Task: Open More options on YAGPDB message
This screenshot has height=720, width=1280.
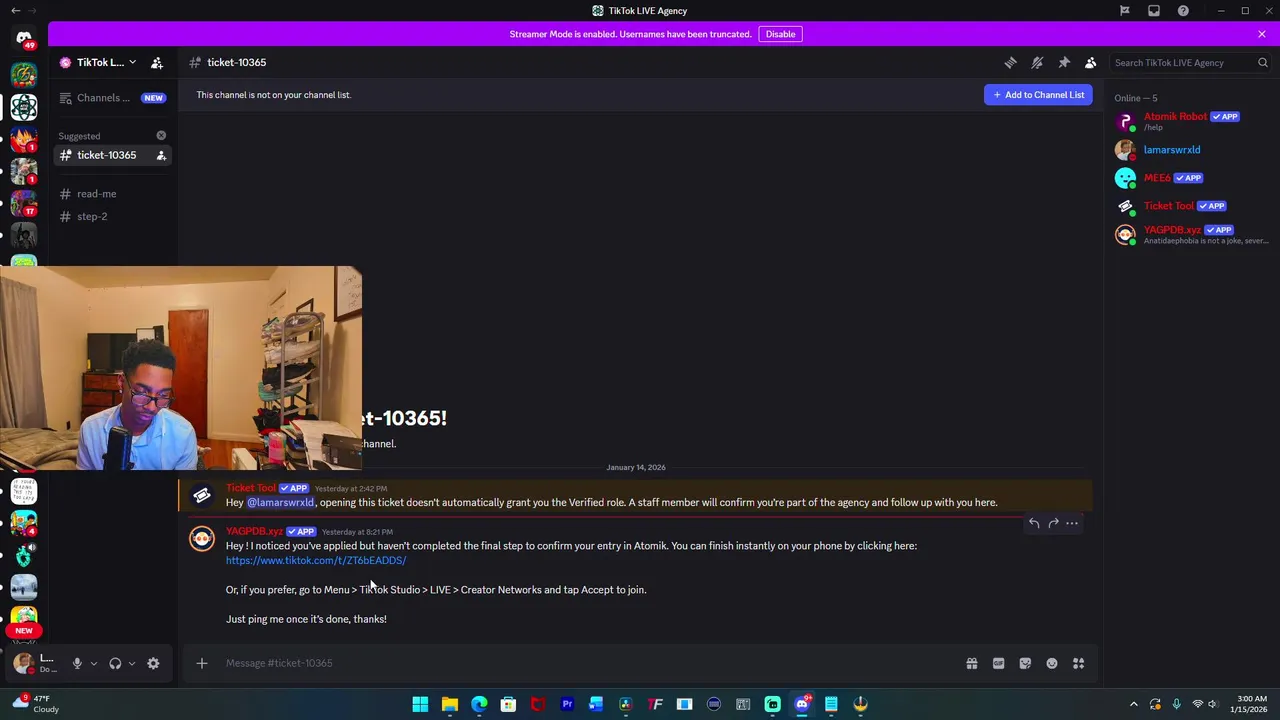Action: (x=1072, y=523)
